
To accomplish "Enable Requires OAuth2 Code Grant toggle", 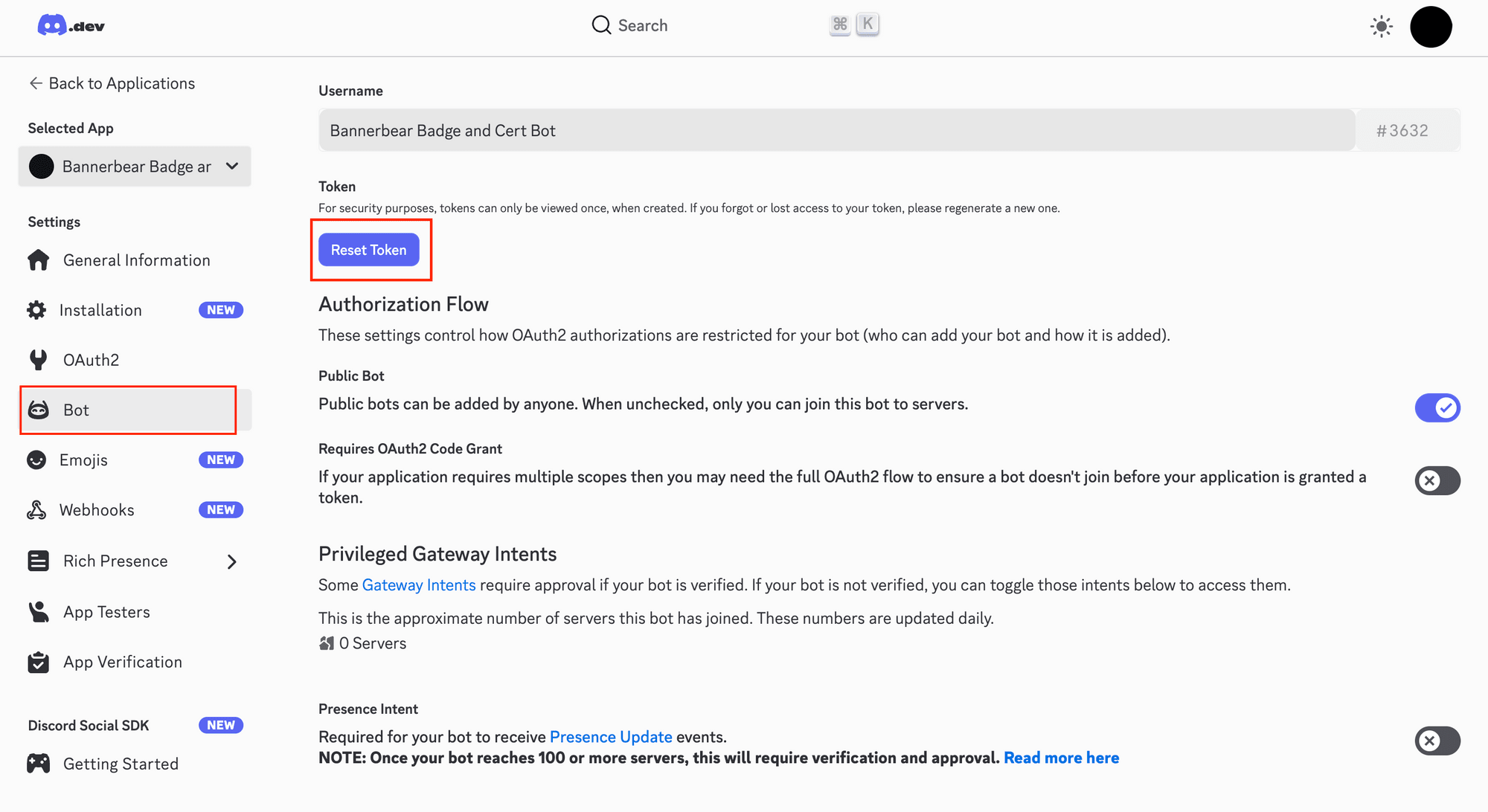I will pyautogui.click(x=1437, y=480).
